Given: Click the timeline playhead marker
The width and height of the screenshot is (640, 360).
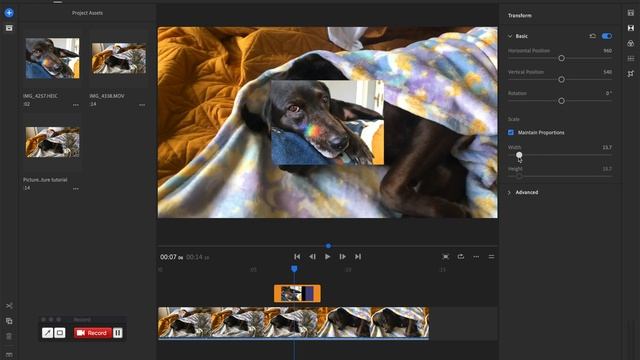Looking at the screenshot, I should [294, 269].
